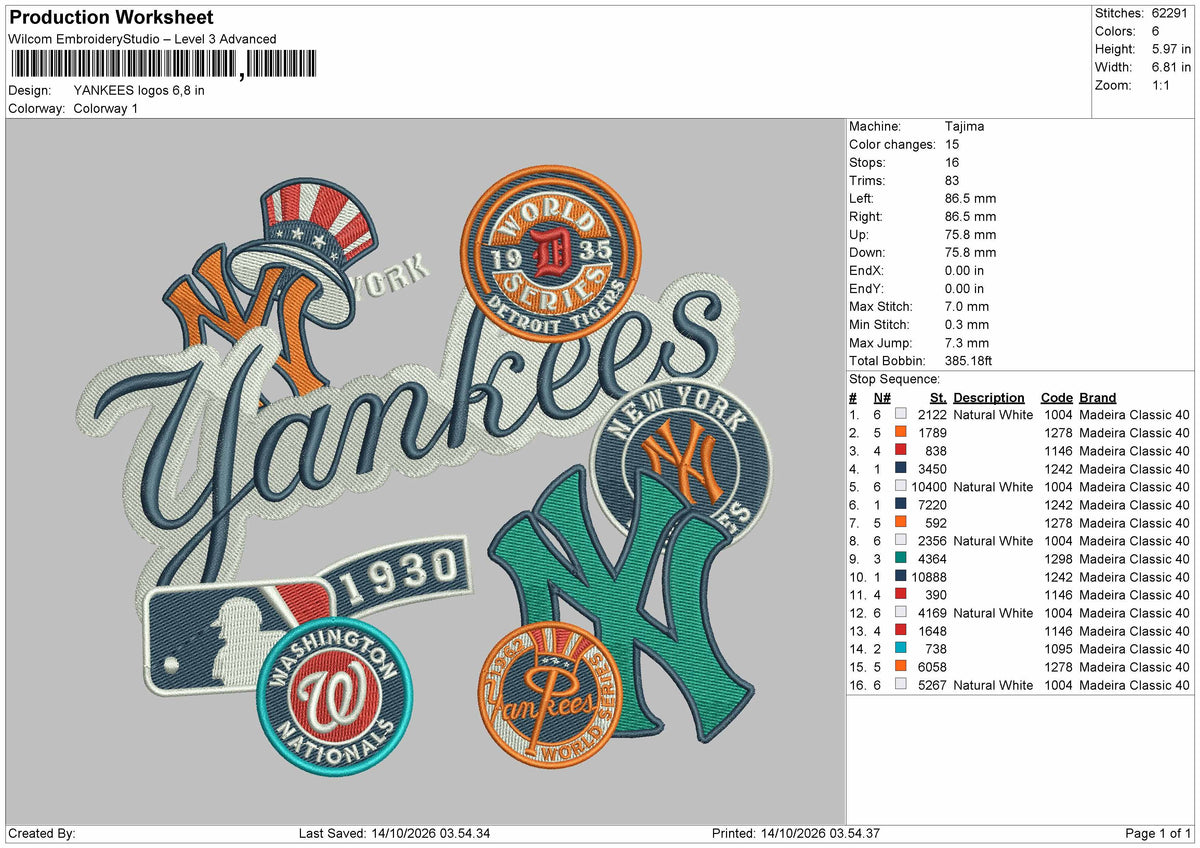Viewport: 1200px width, 848px height.
Task: Click stitch count 10400 in stop 5
Action: [x=928, y=487]
